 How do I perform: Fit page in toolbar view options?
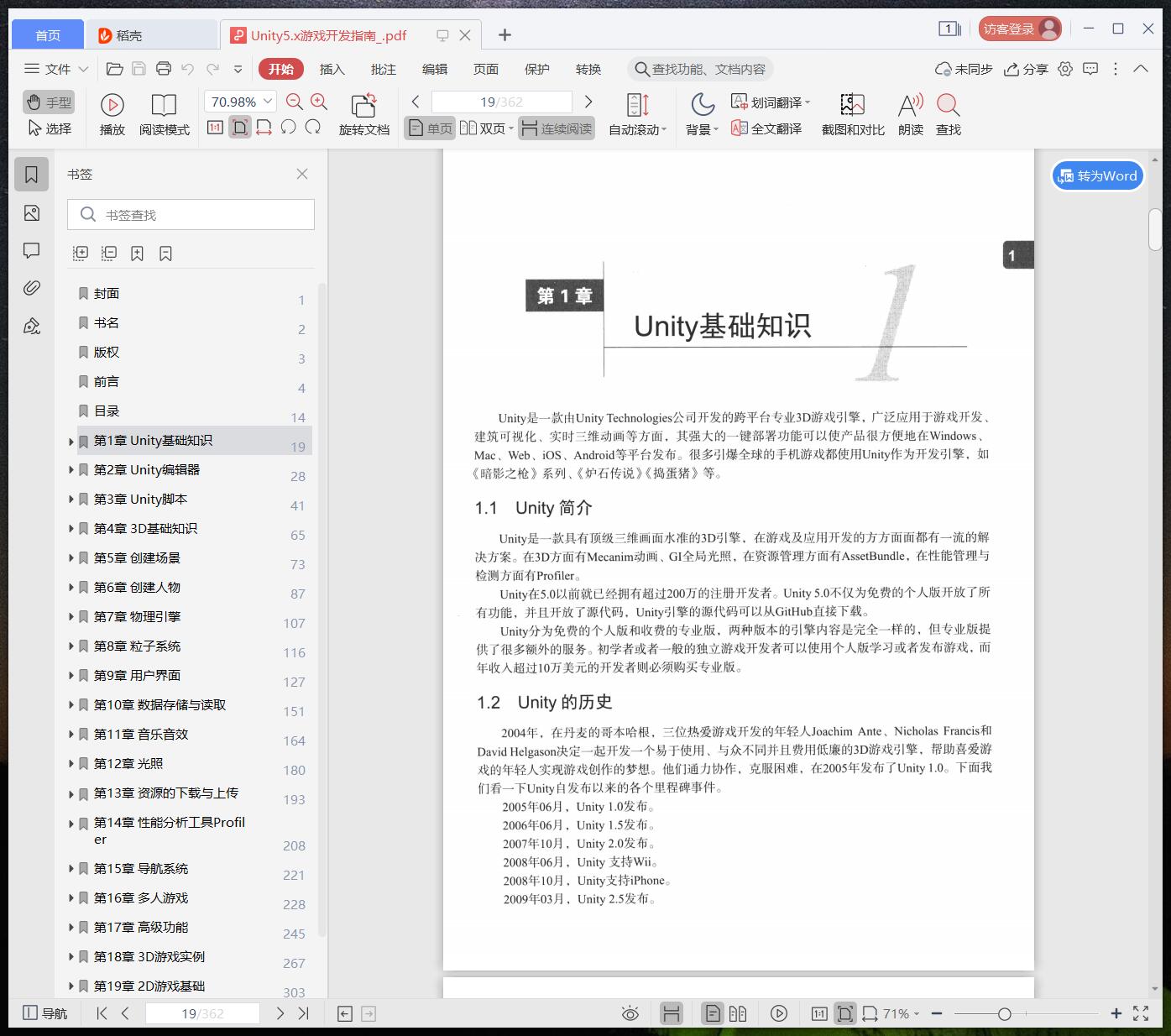[x=240, y=128]
